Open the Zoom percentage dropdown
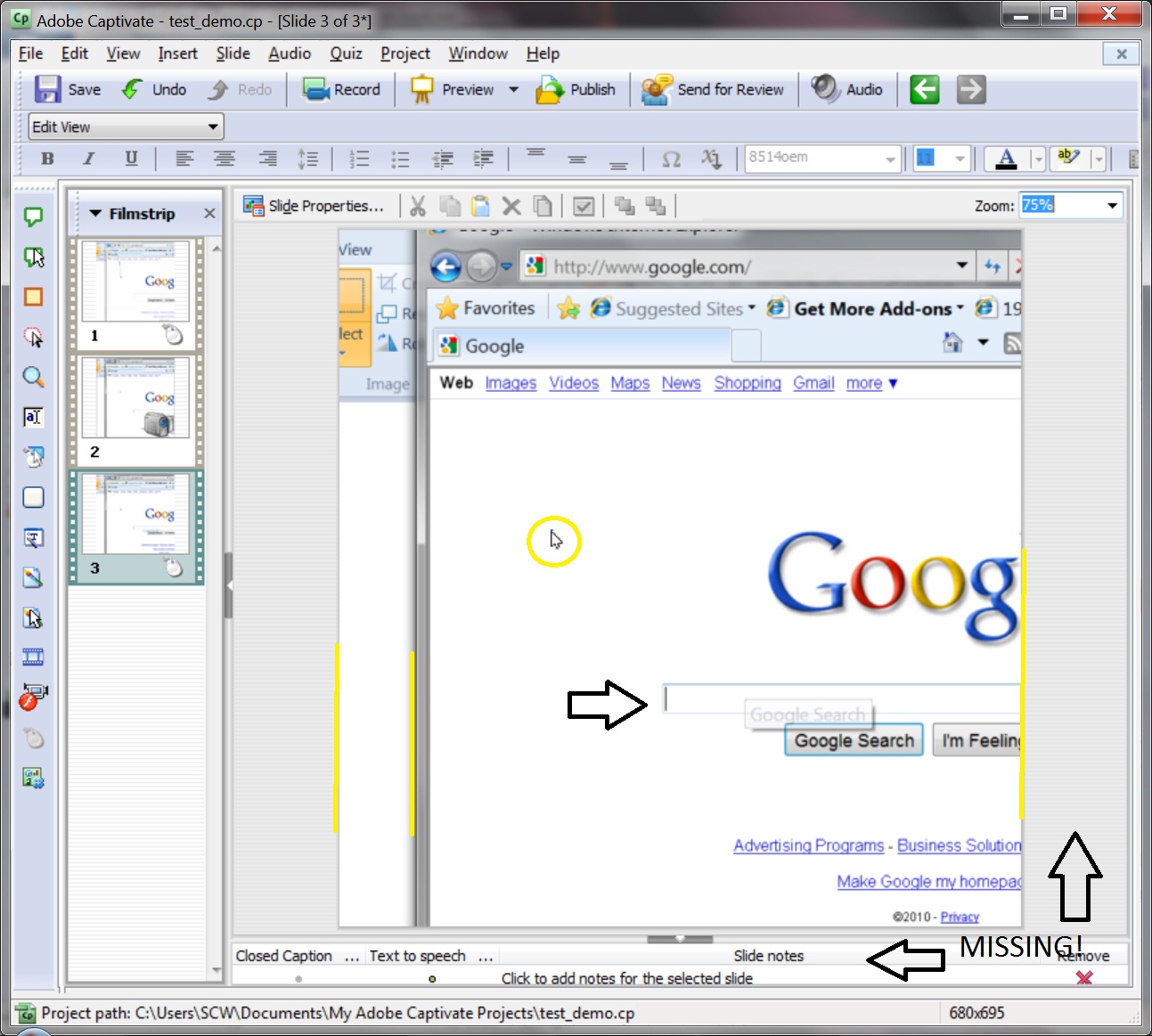 (x=1112, y=205)
